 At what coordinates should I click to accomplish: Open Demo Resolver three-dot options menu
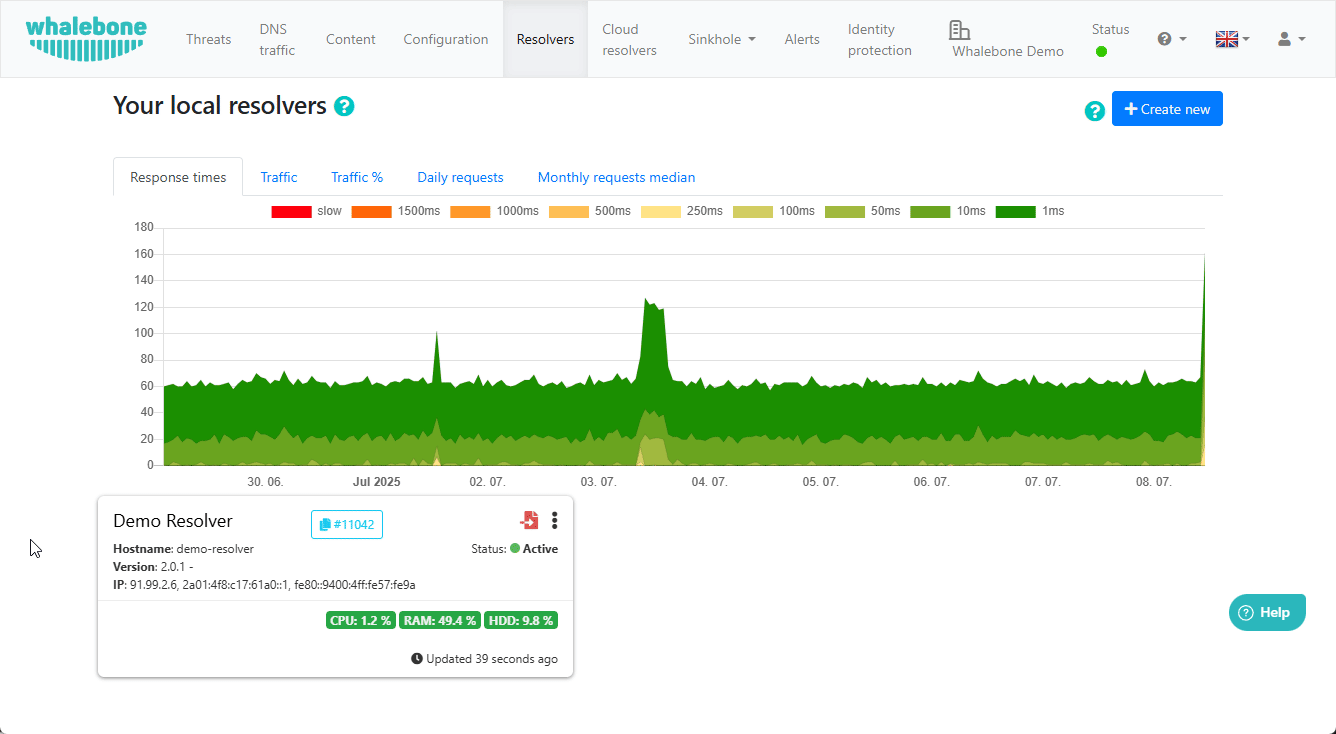tap(555, 520)
